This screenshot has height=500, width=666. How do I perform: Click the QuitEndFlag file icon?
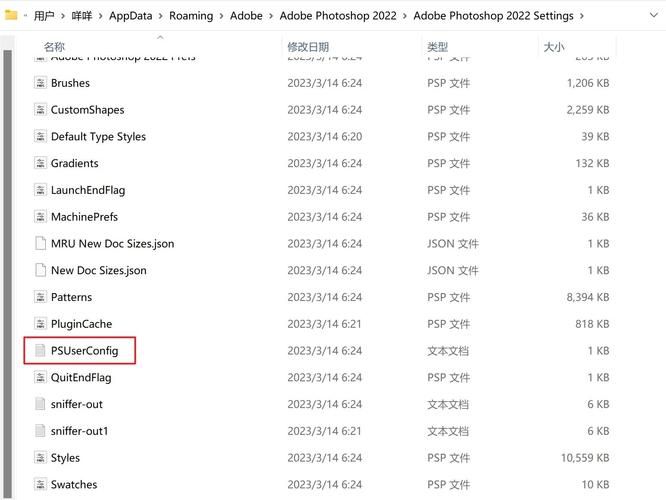click(x=40, y=377)
